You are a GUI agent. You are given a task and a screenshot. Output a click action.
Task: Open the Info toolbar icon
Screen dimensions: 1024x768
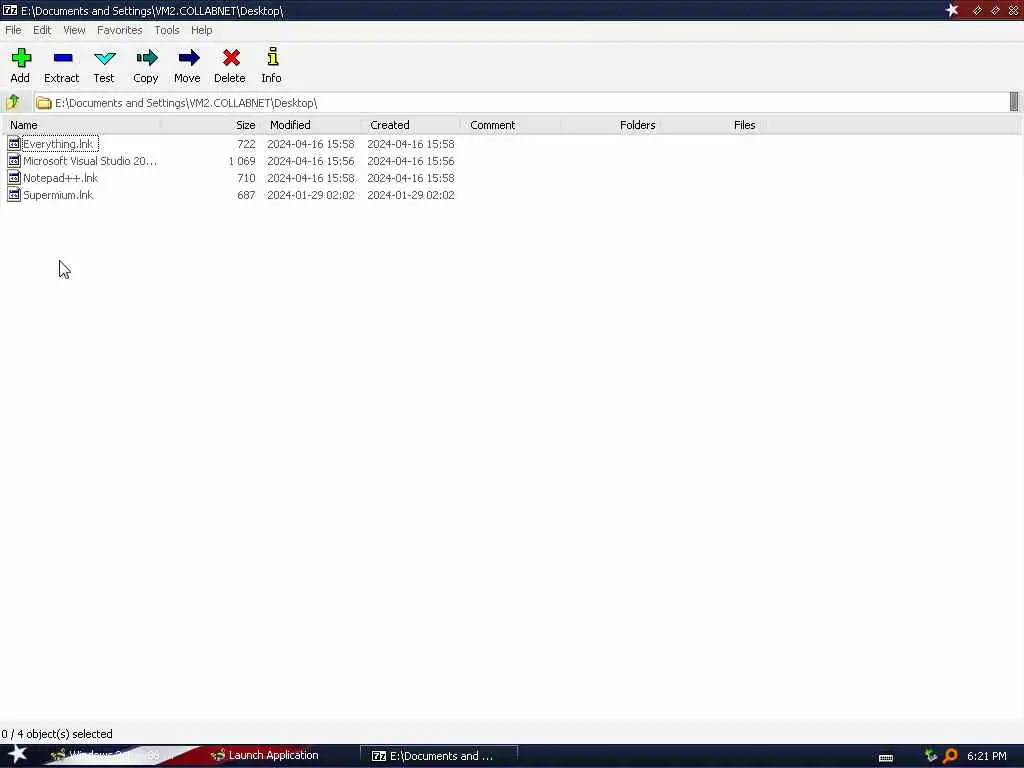(272, 57)
